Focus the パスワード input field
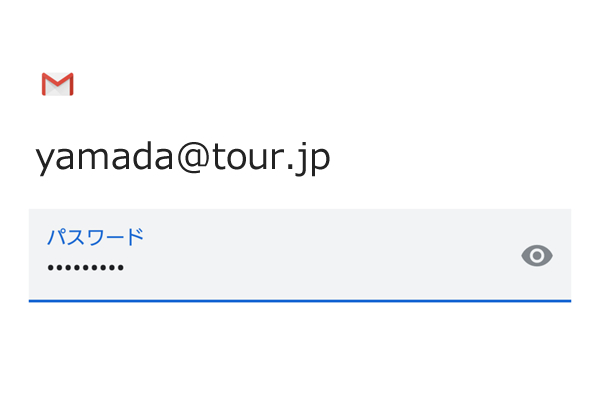600x394 pixels. (300, 256)
